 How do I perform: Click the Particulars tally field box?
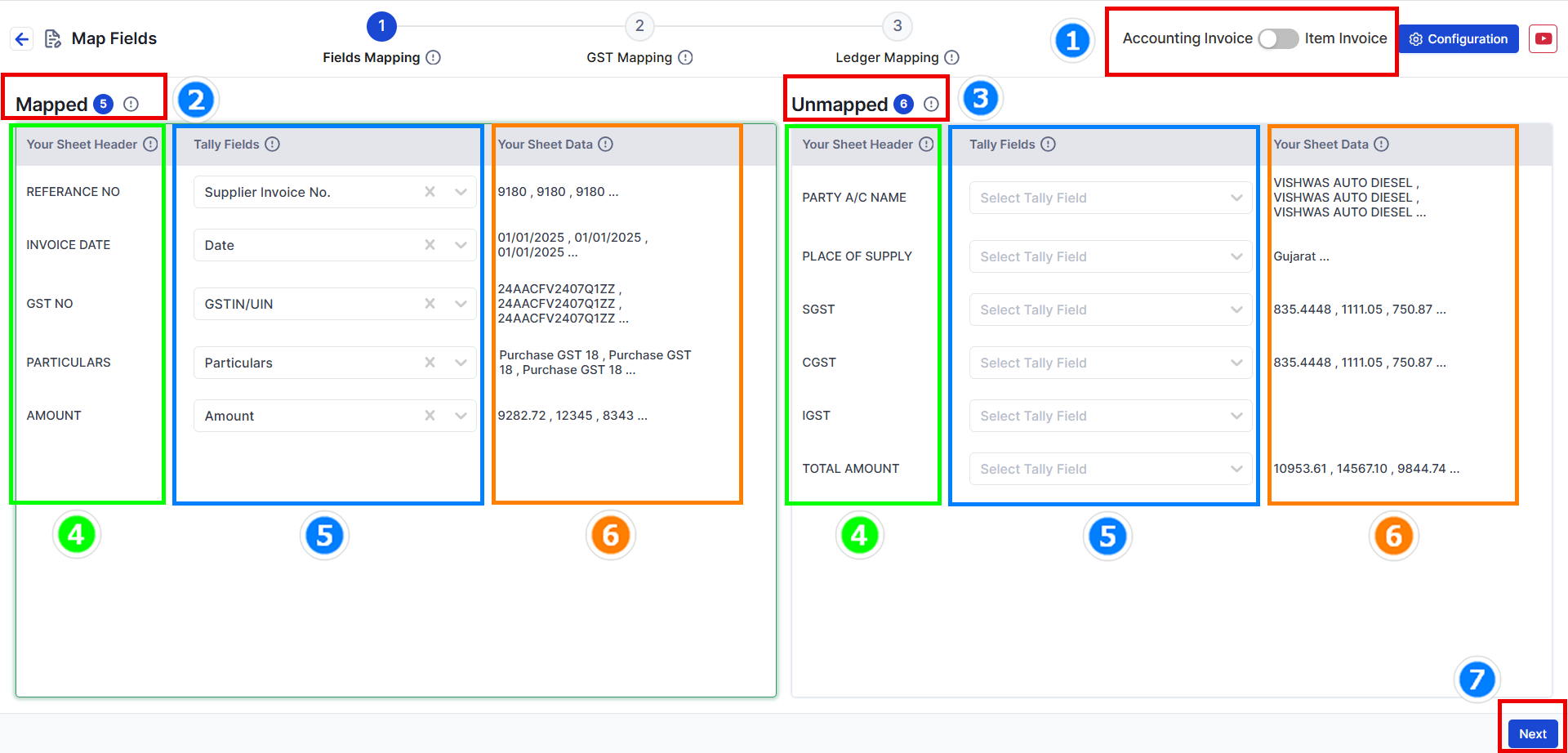click(335, 363)
